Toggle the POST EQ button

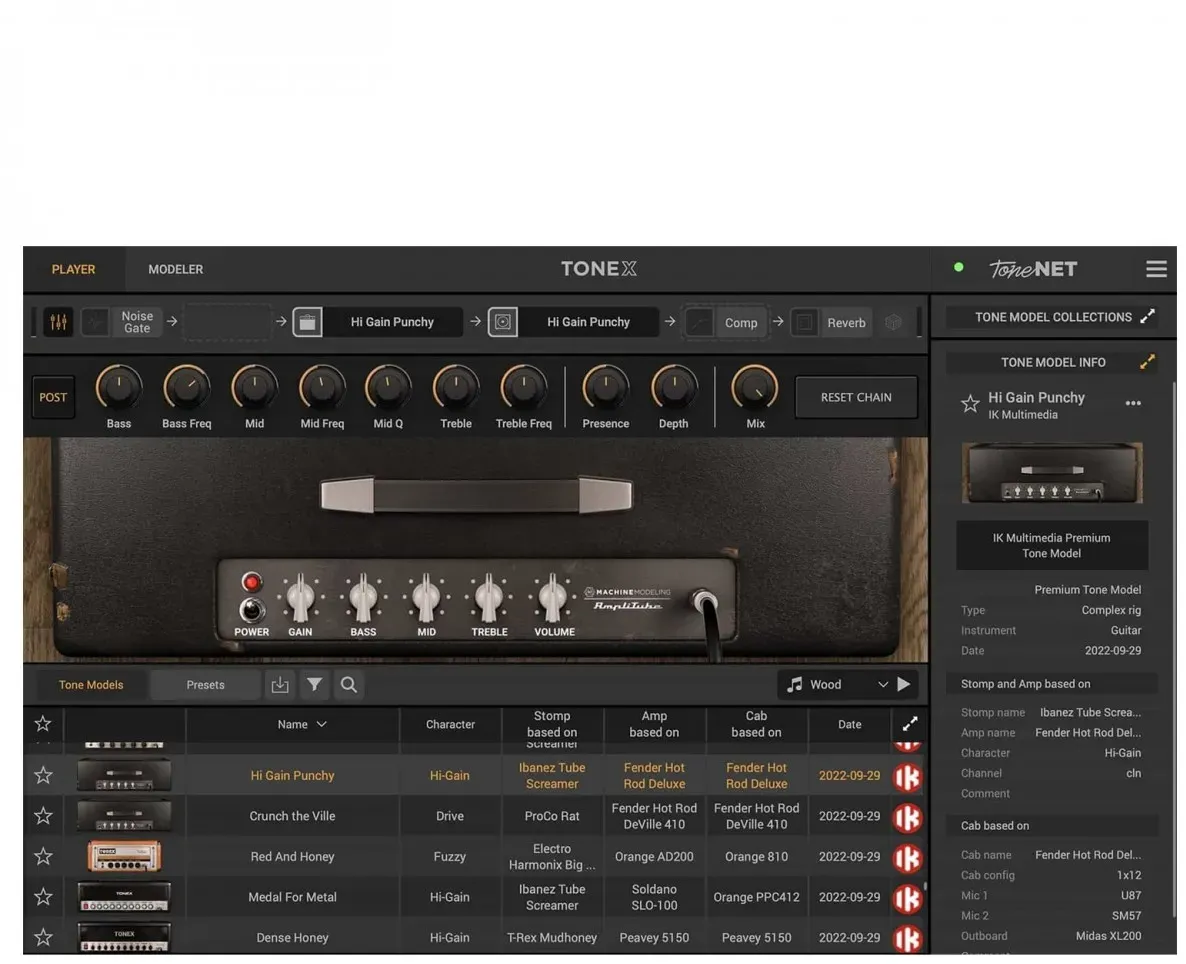pos(53,397)
